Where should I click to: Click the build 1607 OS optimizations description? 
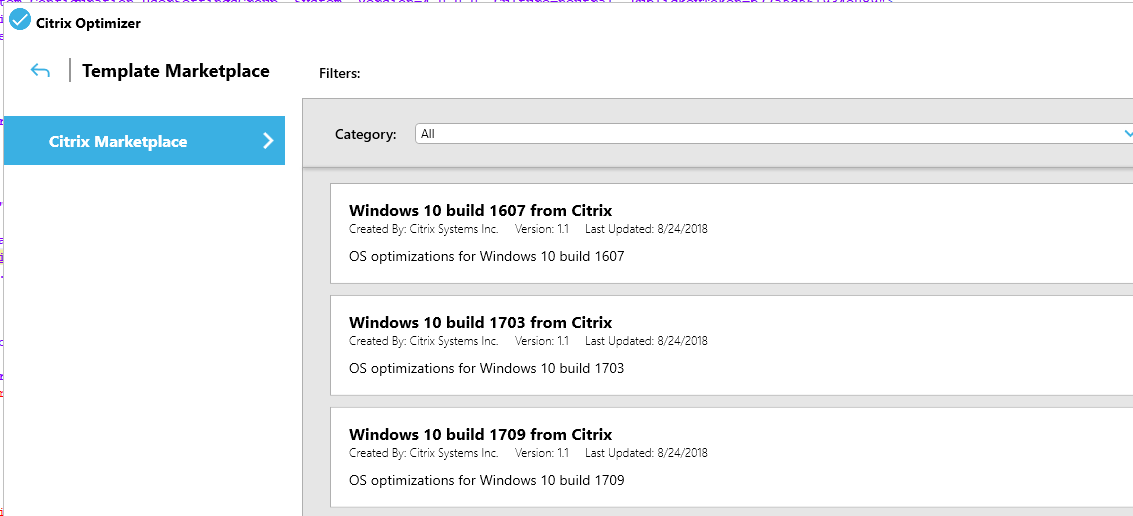click(x=486, y=256)
